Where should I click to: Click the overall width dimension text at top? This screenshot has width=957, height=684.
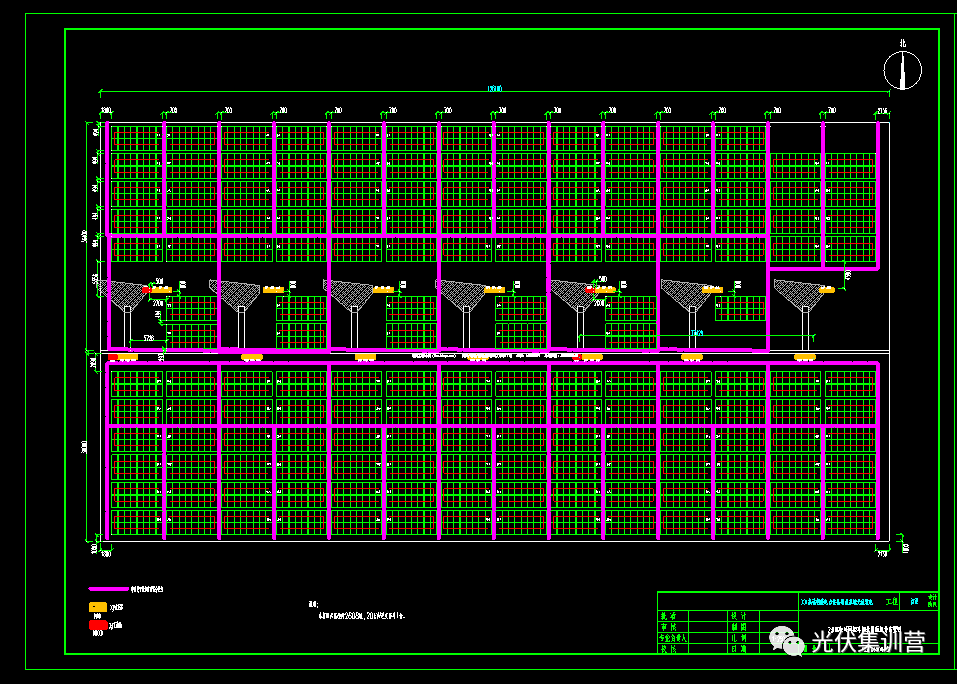click(x=493, y=89)
